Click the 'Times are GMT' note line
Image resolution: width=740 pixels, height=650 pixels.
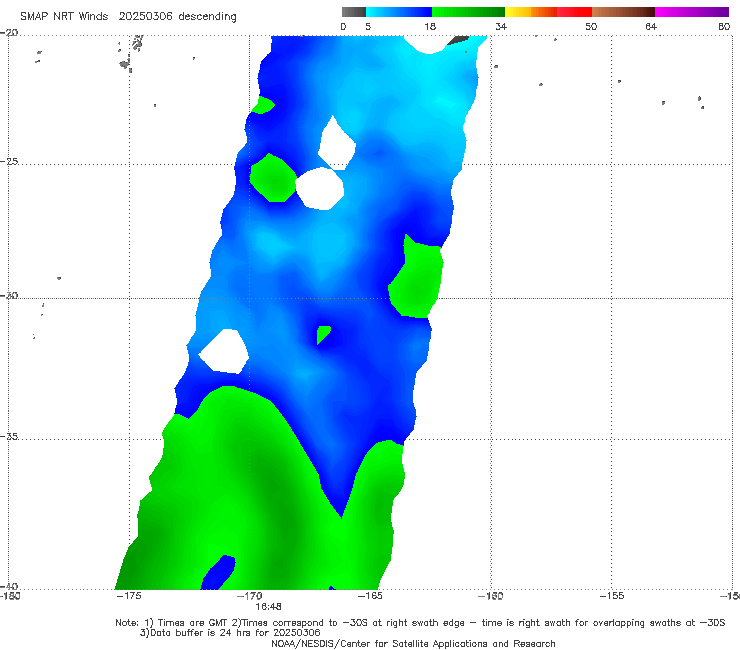420,623
